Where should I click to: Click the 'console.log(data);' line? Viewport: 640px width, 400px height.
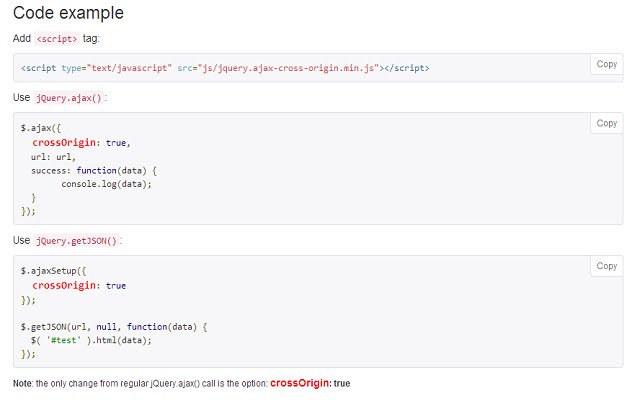[107, 184]
